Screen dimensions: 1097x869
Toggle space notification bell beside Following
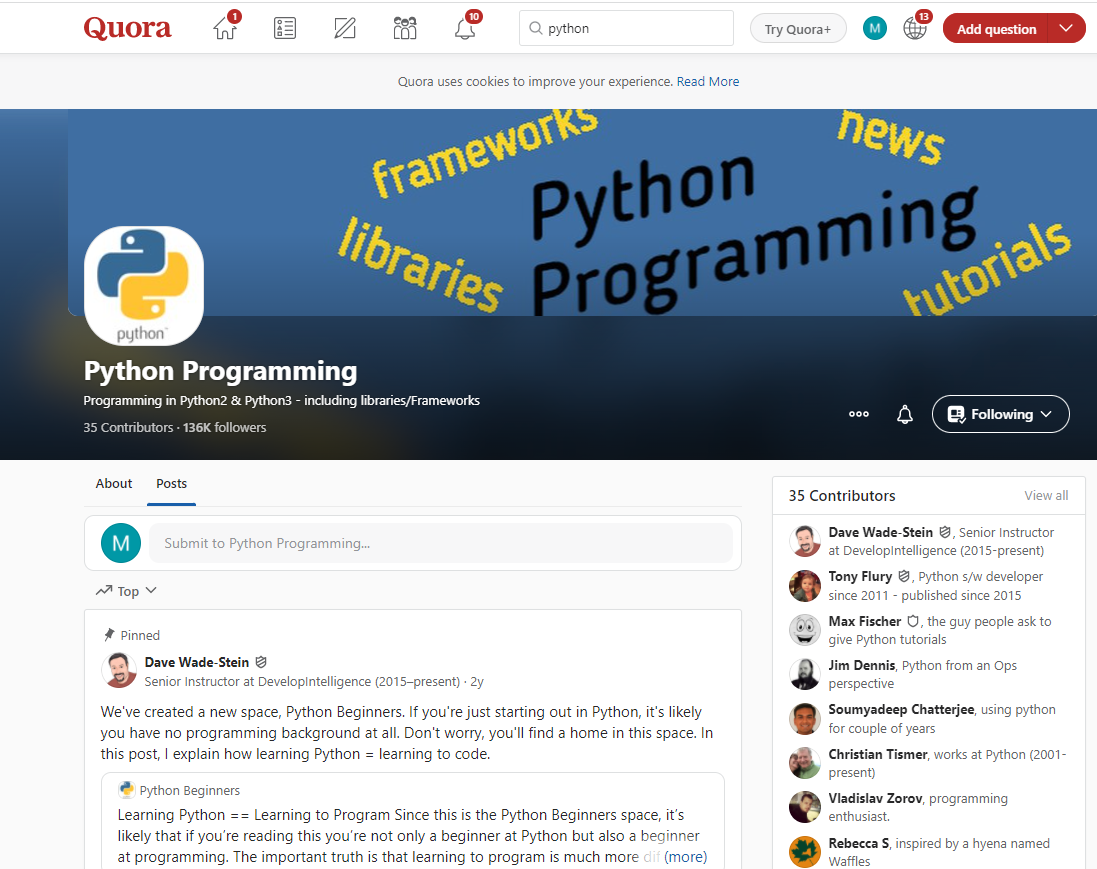click(x=905, y=414)
